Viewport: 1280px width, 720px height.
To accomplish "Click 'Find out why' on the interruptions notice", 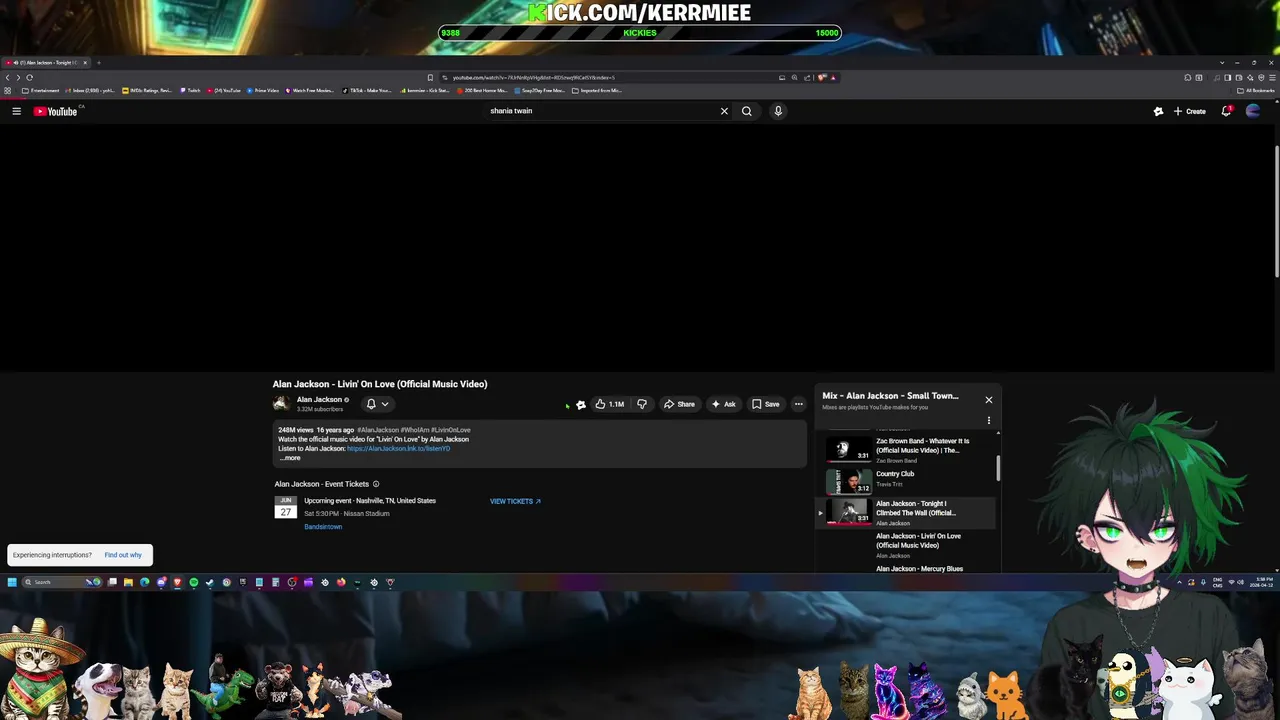I will click(123, 555).
